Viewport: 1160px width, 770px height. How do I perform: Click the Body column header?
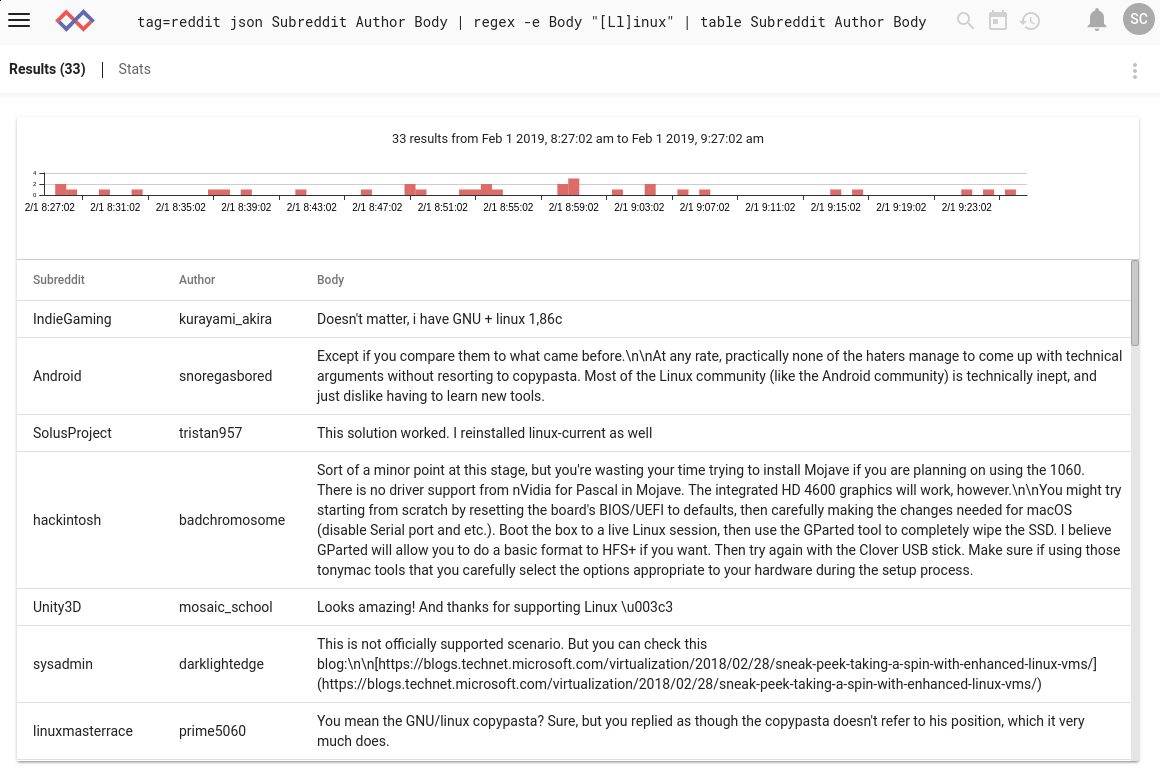pos(330,280)
